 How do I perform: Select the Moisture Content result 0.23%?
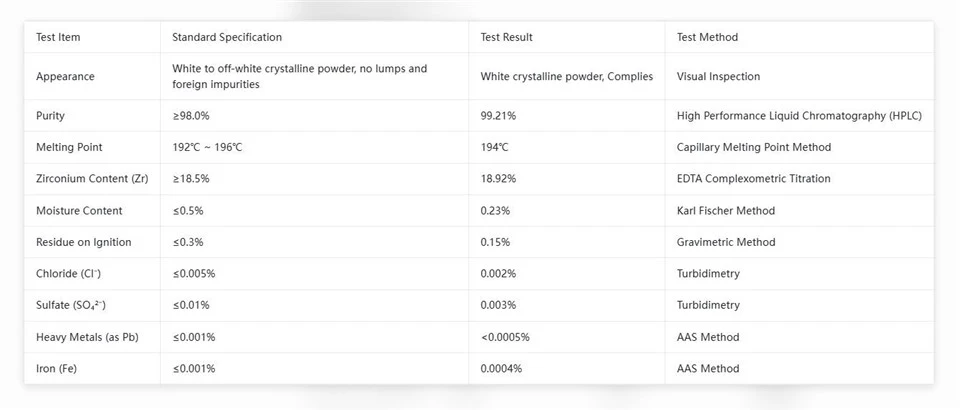coord(495,211)
